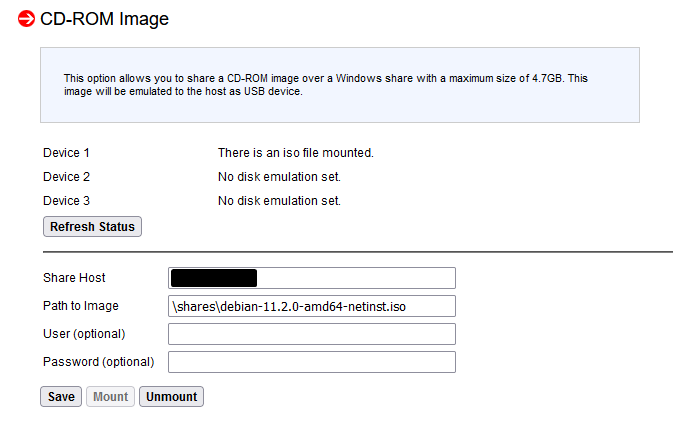The image size is (673, 433).
Task: Click the Device 1 label
Action: (x=66, y=153)
